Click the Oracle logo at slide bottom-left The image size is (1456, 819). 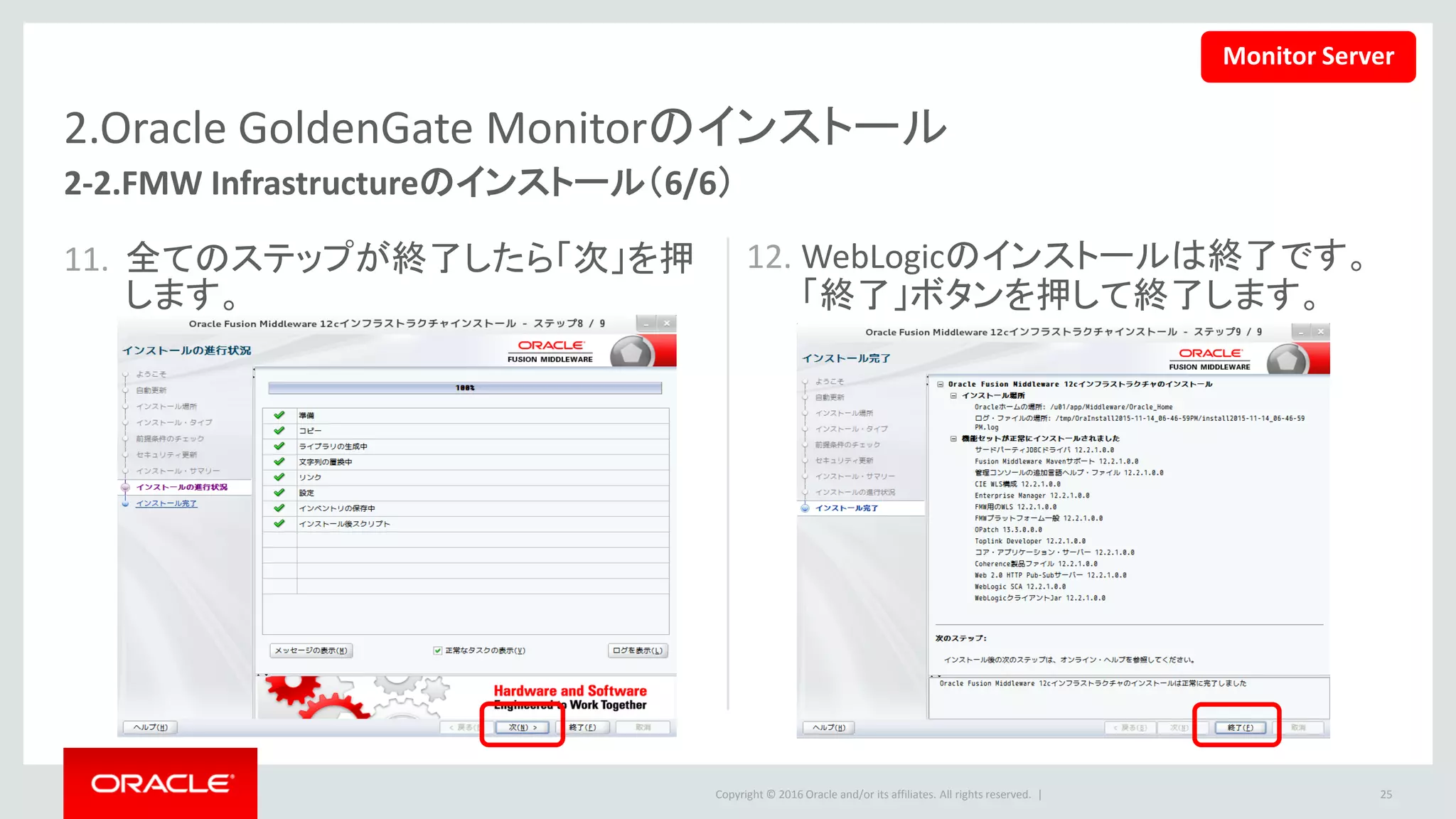point(161,783)
